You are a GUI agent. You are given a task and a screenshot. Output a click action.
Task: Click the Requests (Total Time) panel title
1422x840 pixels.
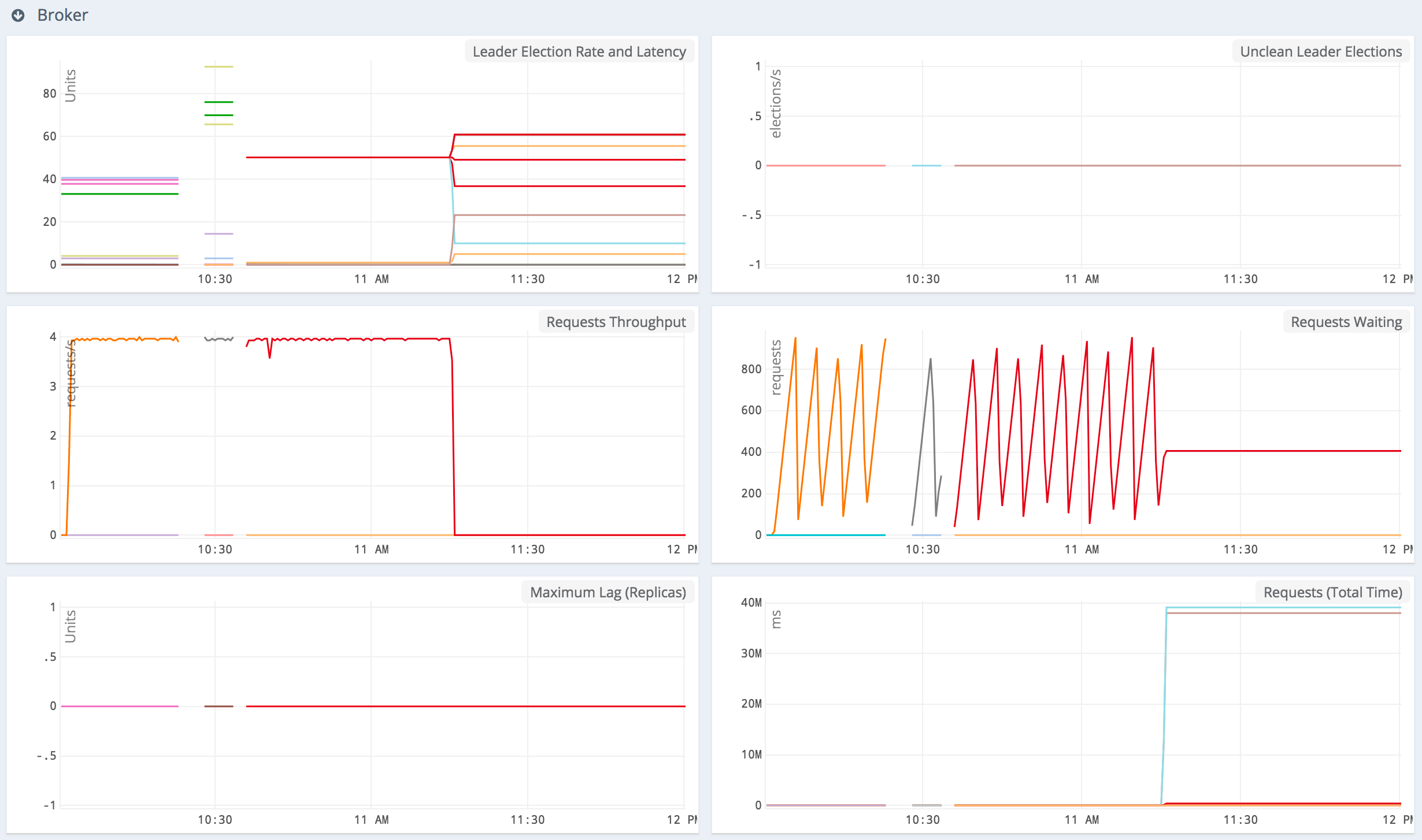pyautogui.click(x=1331, y=592)
